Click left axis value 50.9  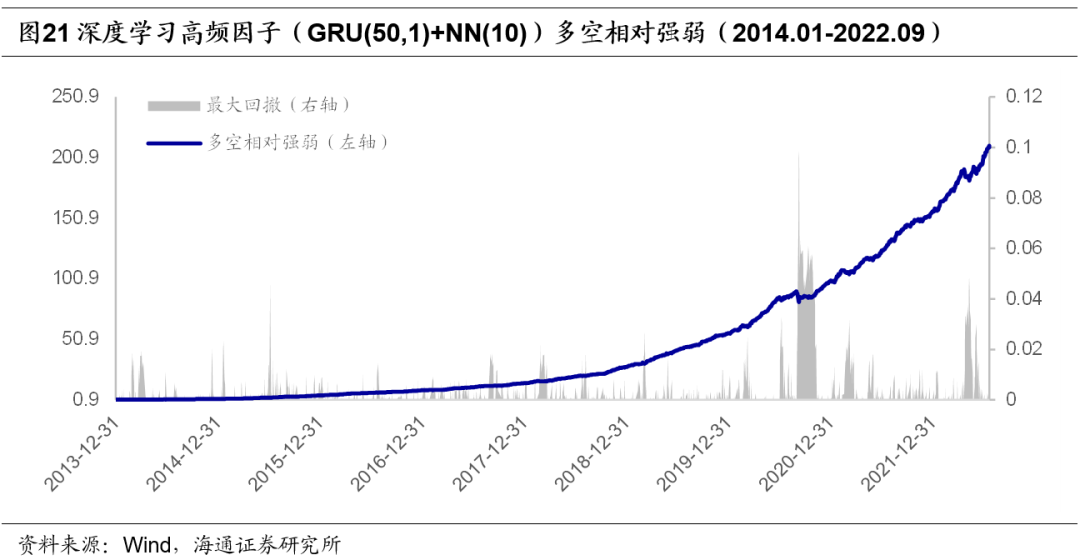point(81,339)
